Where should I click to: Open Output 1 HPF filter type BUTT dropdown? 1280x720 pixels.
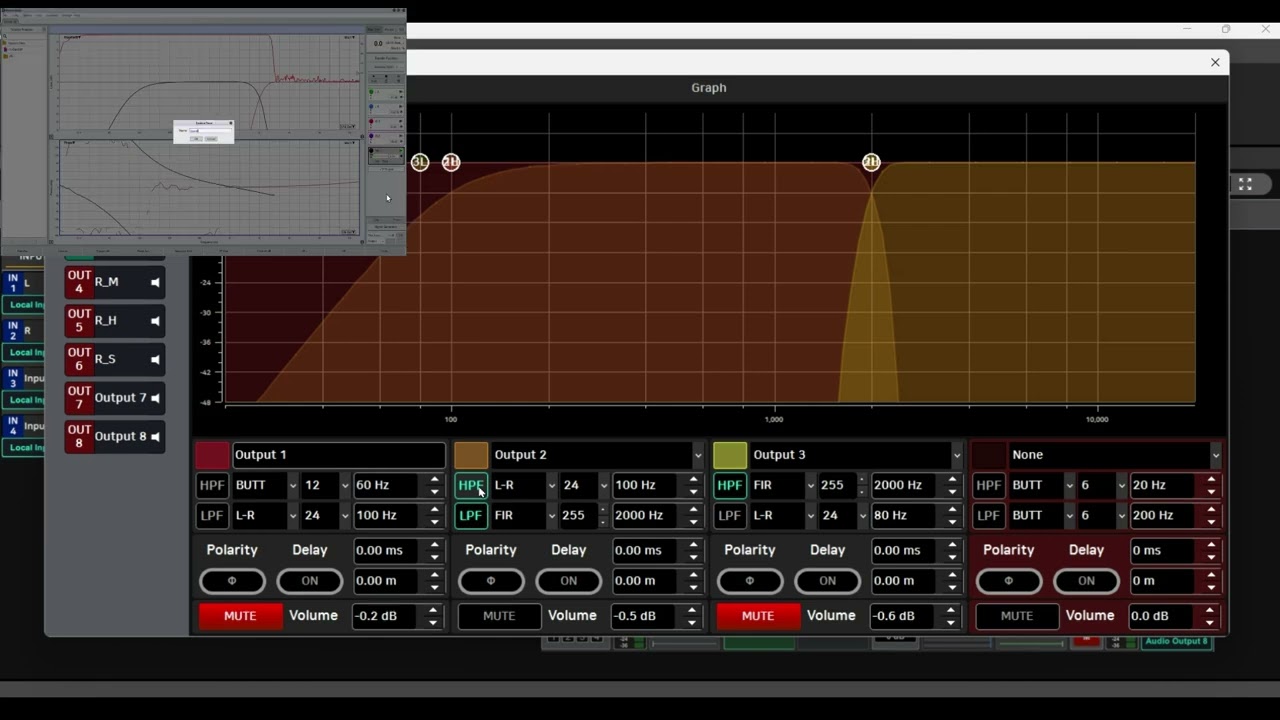tap(265, 485)
